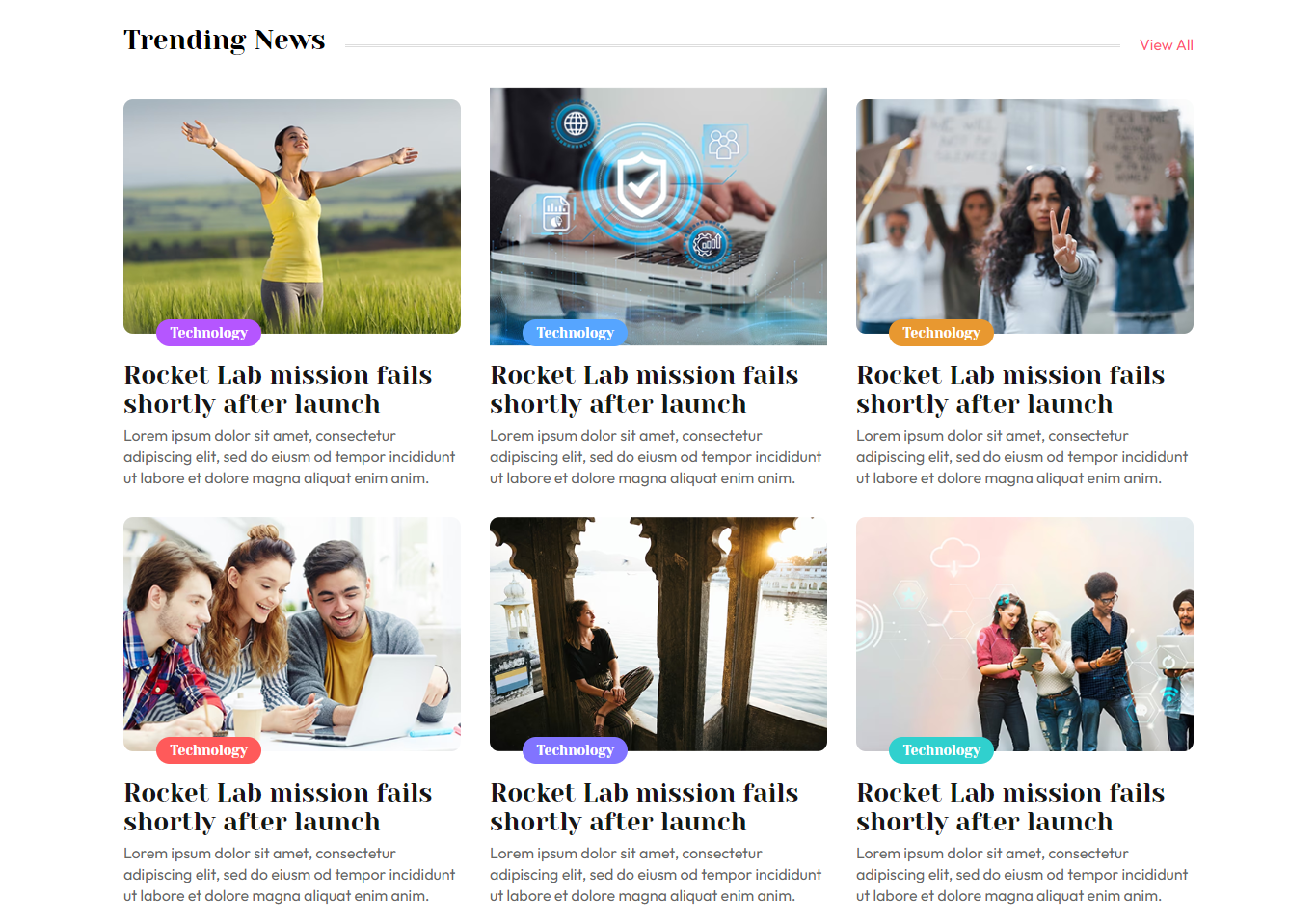1316x924 pixels.
Task: Click the teal Technology tag on group-with-devices card
Action: pyautogui.click(x=941, y=750)
